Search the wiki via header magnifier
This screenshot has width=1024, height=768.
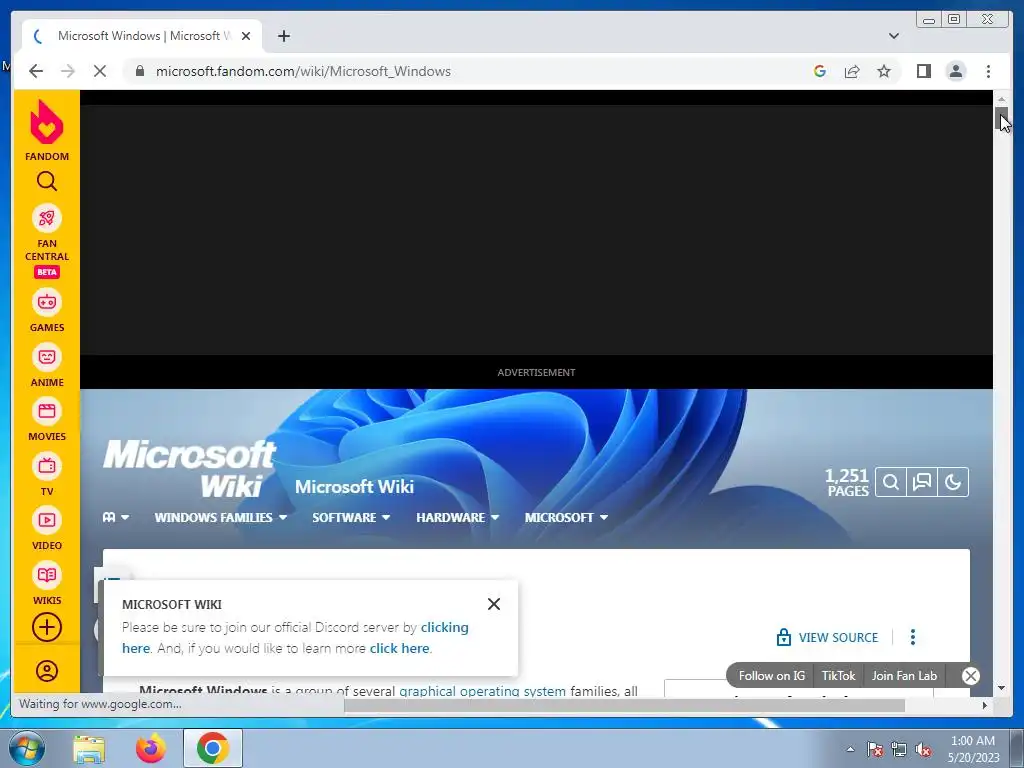[x=891, y=483]
